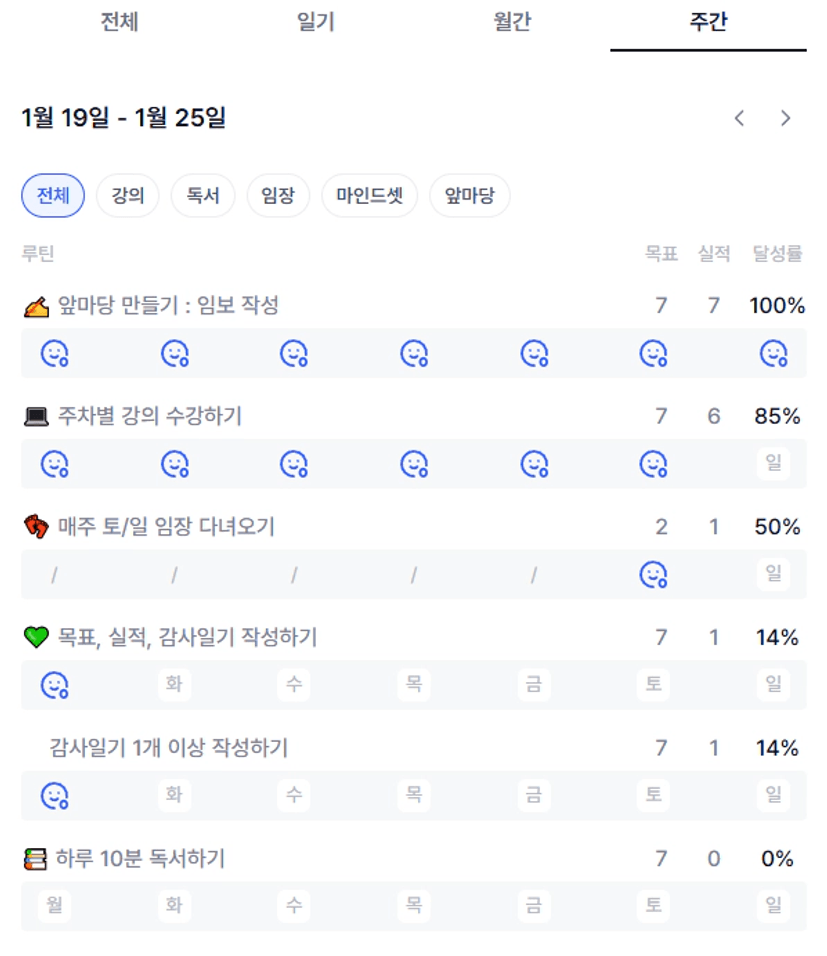Filter routines by 마인드셋 chip

(369, 196)
